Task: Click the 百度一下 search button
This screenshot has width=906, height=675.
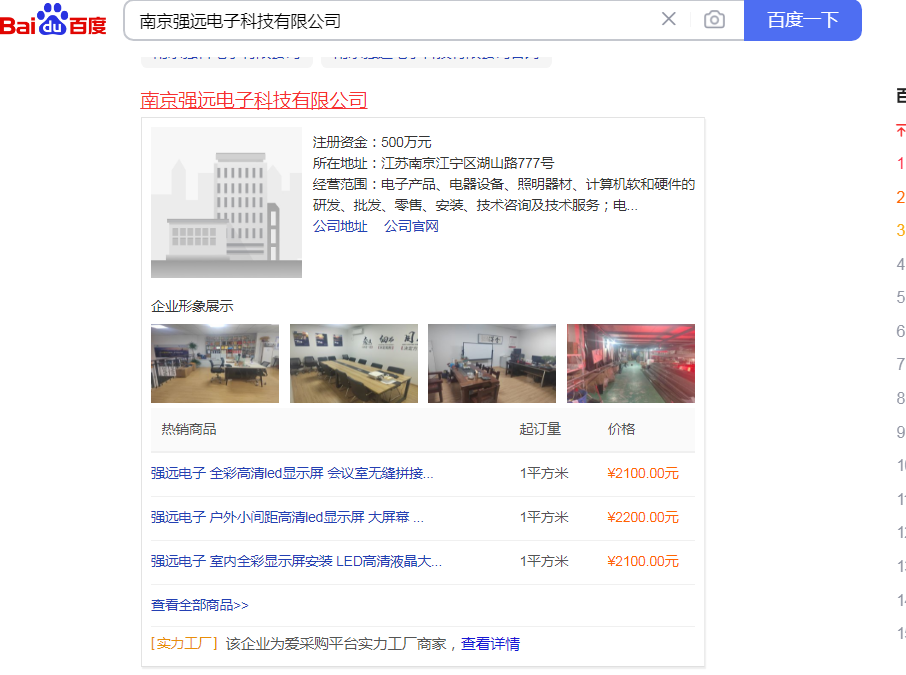Action: [803, 20]
